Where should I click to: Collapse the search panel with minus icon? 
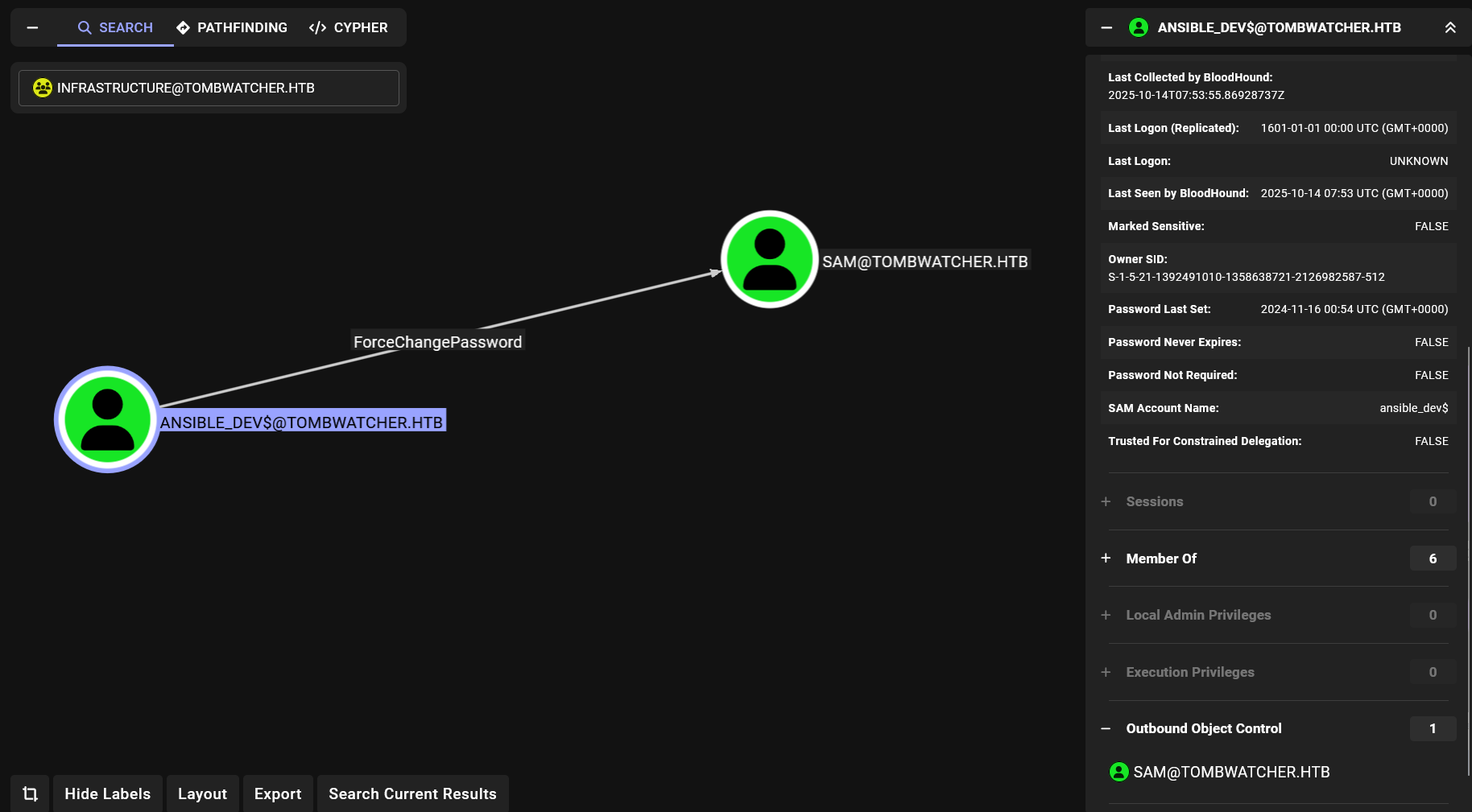32,27
